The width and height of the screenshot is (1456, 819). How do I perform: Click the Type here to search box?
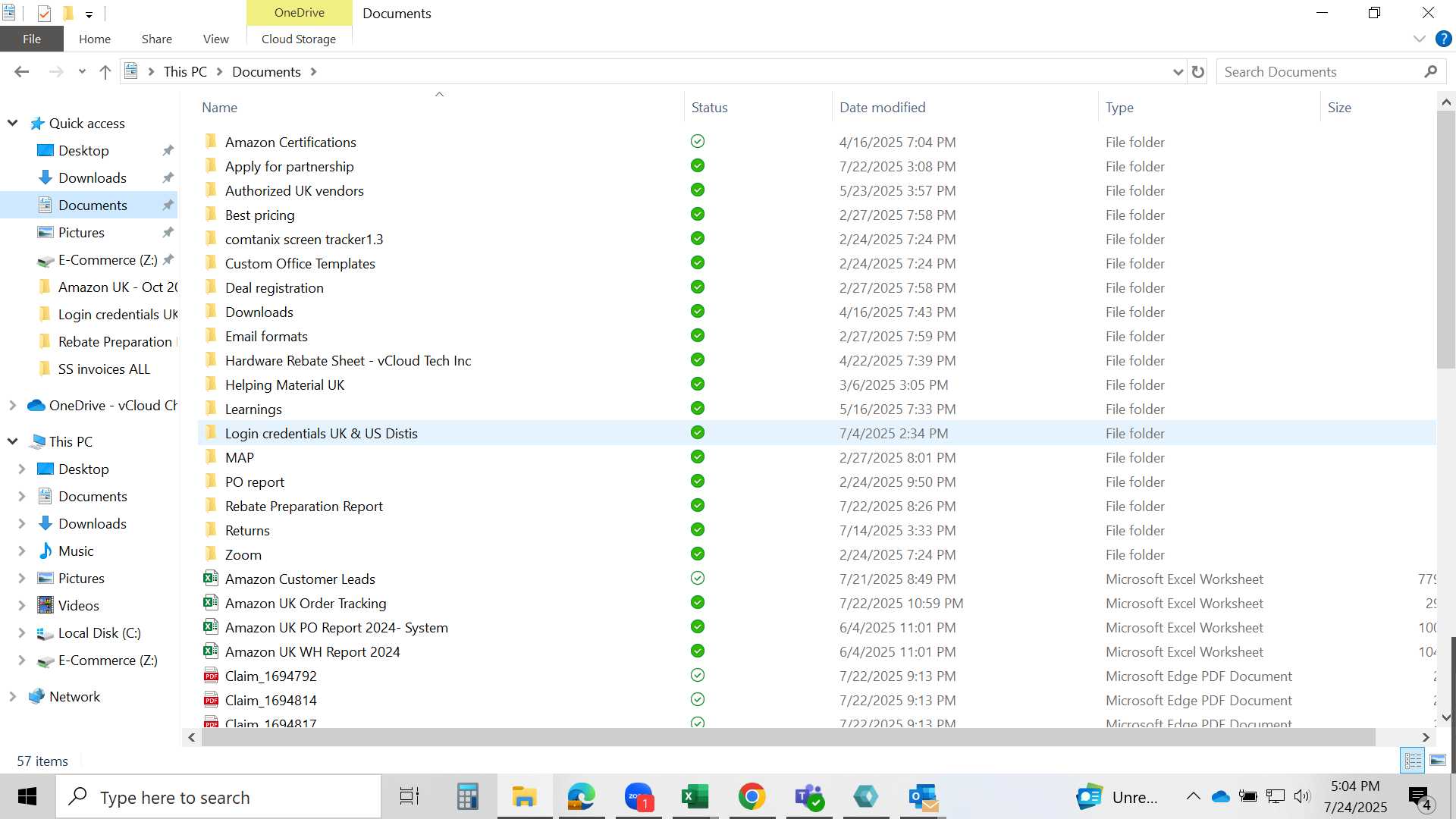pos(219,797)
